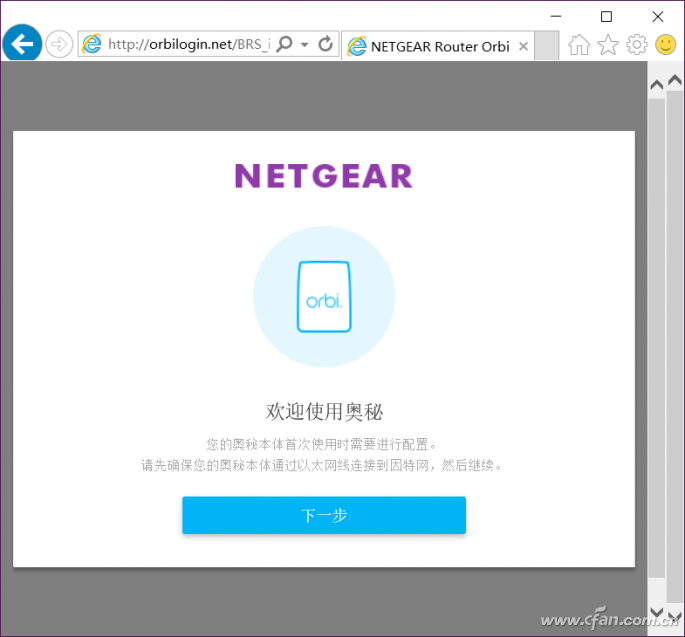
Task: Click the 欢迎使用奥秘 heading text
Action: pos(324,412)
